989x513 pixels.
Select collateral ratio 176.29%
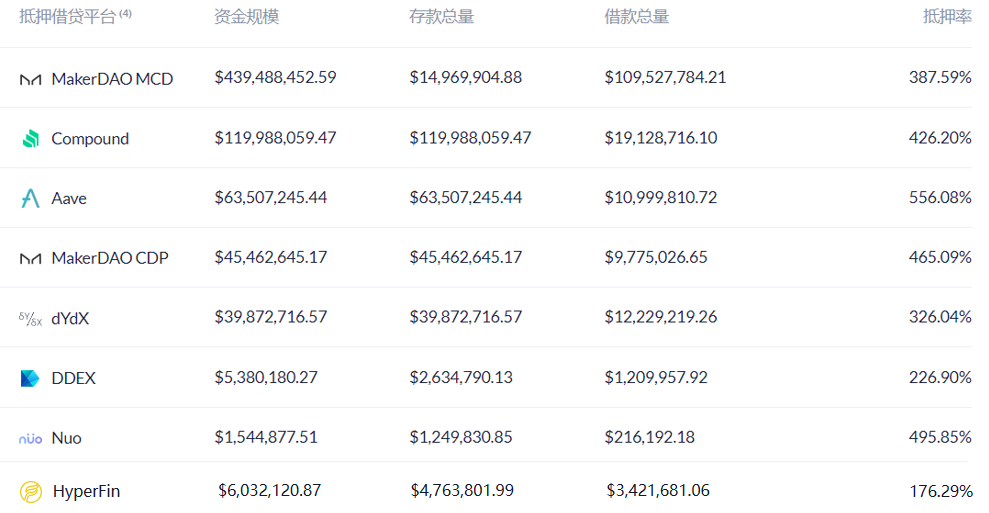[x=941, y=491]
